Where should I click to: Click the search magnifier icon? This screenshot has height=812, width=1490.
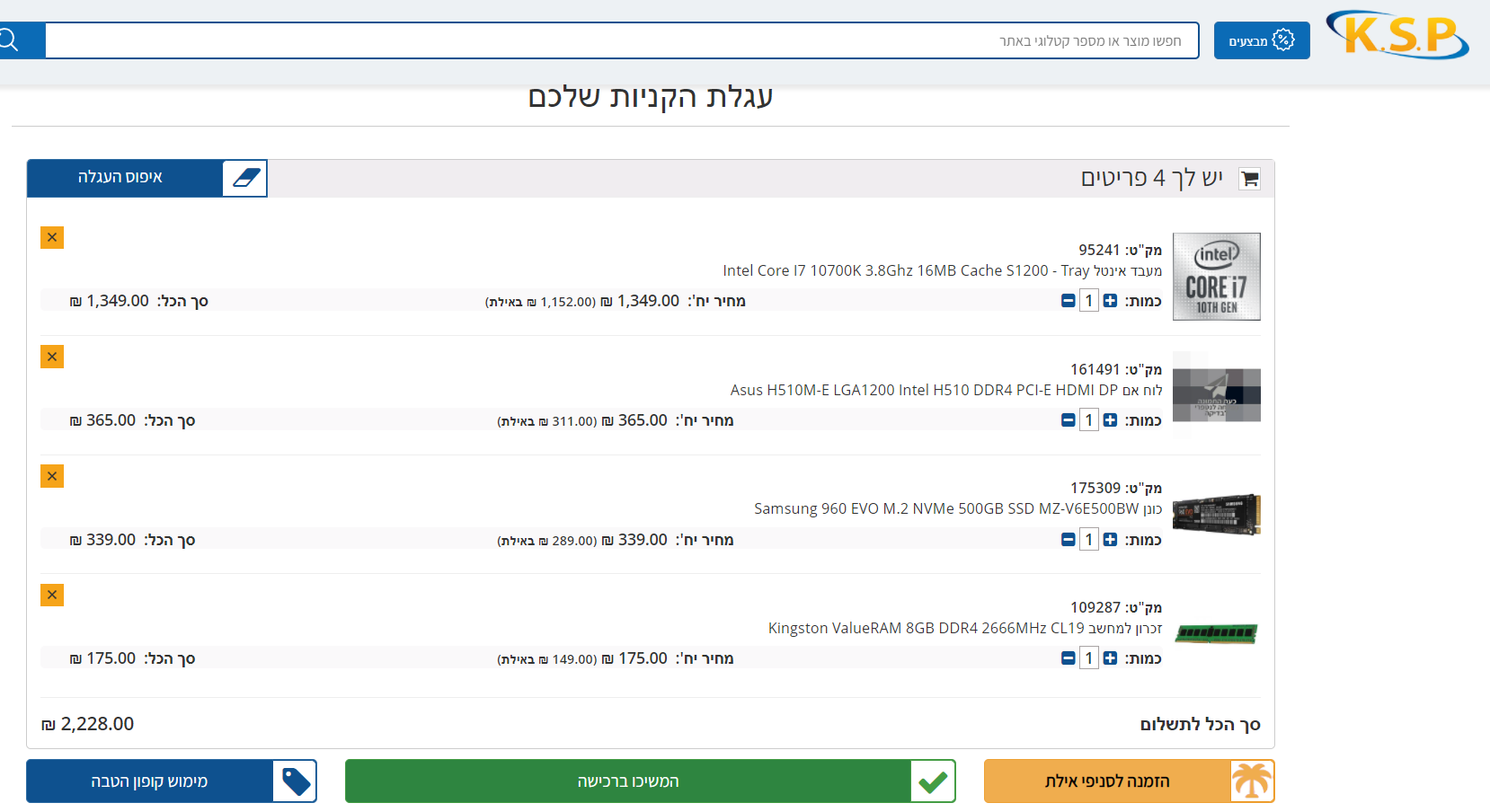pos(9,40)
